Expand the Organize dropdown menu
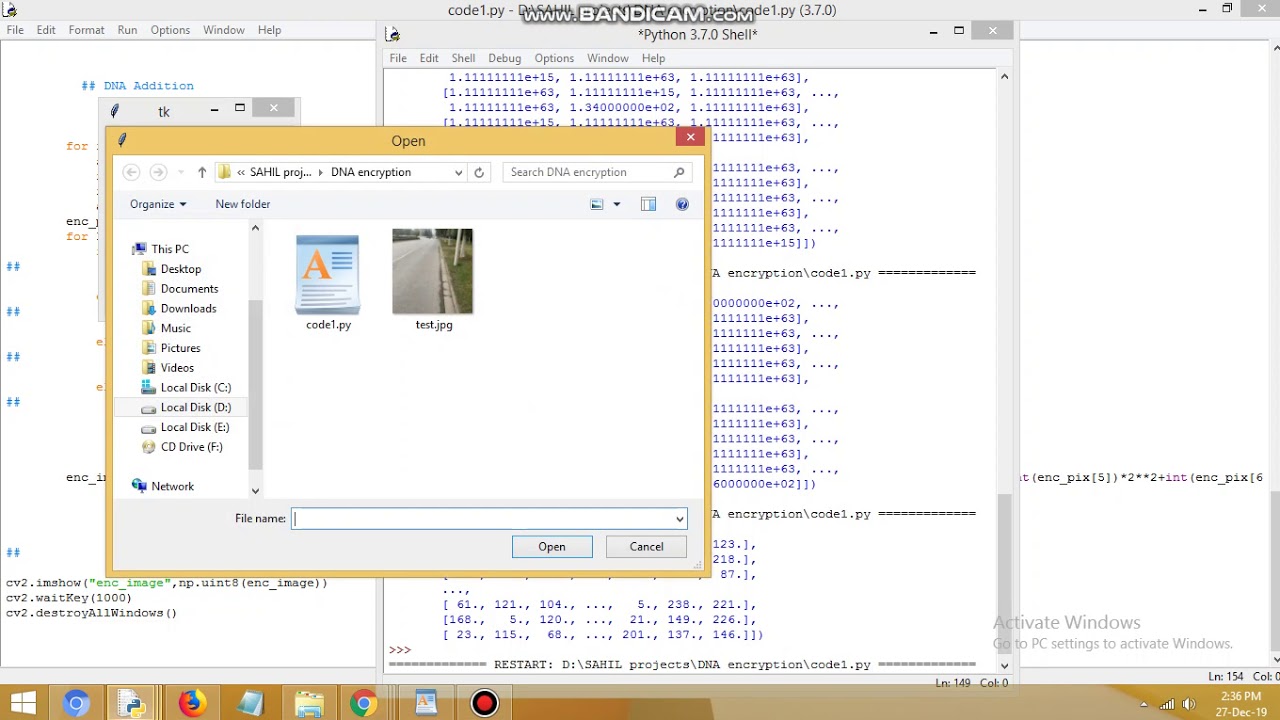Screen dimensions: 1280x720 [x=157, y=204]
